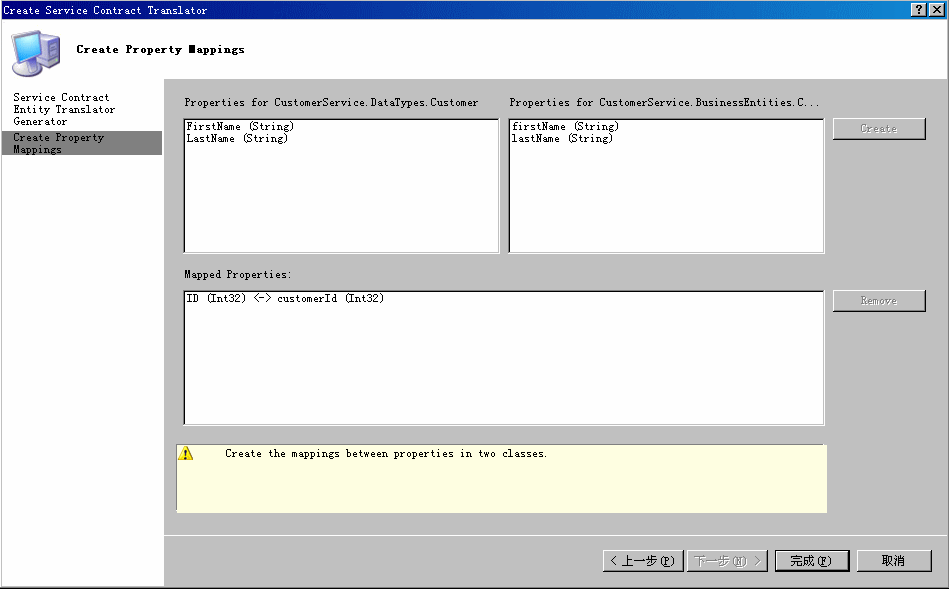Select firstName (String) in BusinessEntities list
This screenshot has height=589, width=949.
coord(565,127)
